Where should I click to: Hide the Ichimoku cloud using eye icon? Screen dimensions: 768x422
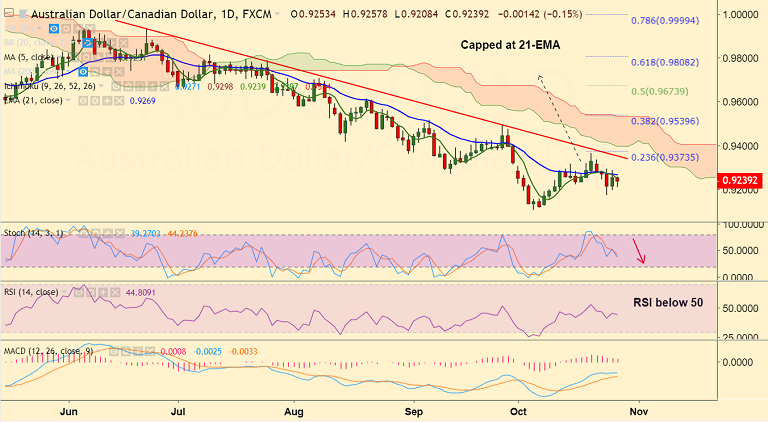(x=116, y=86)
